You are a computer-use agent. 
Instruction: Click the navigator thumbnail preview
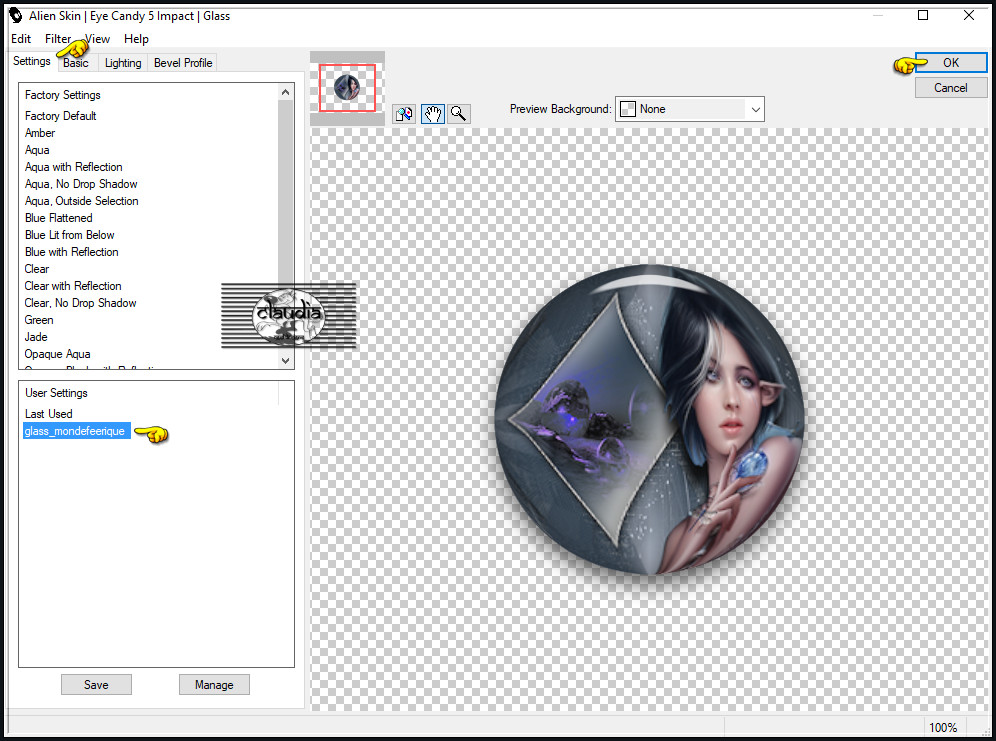(x=347, y=88)
